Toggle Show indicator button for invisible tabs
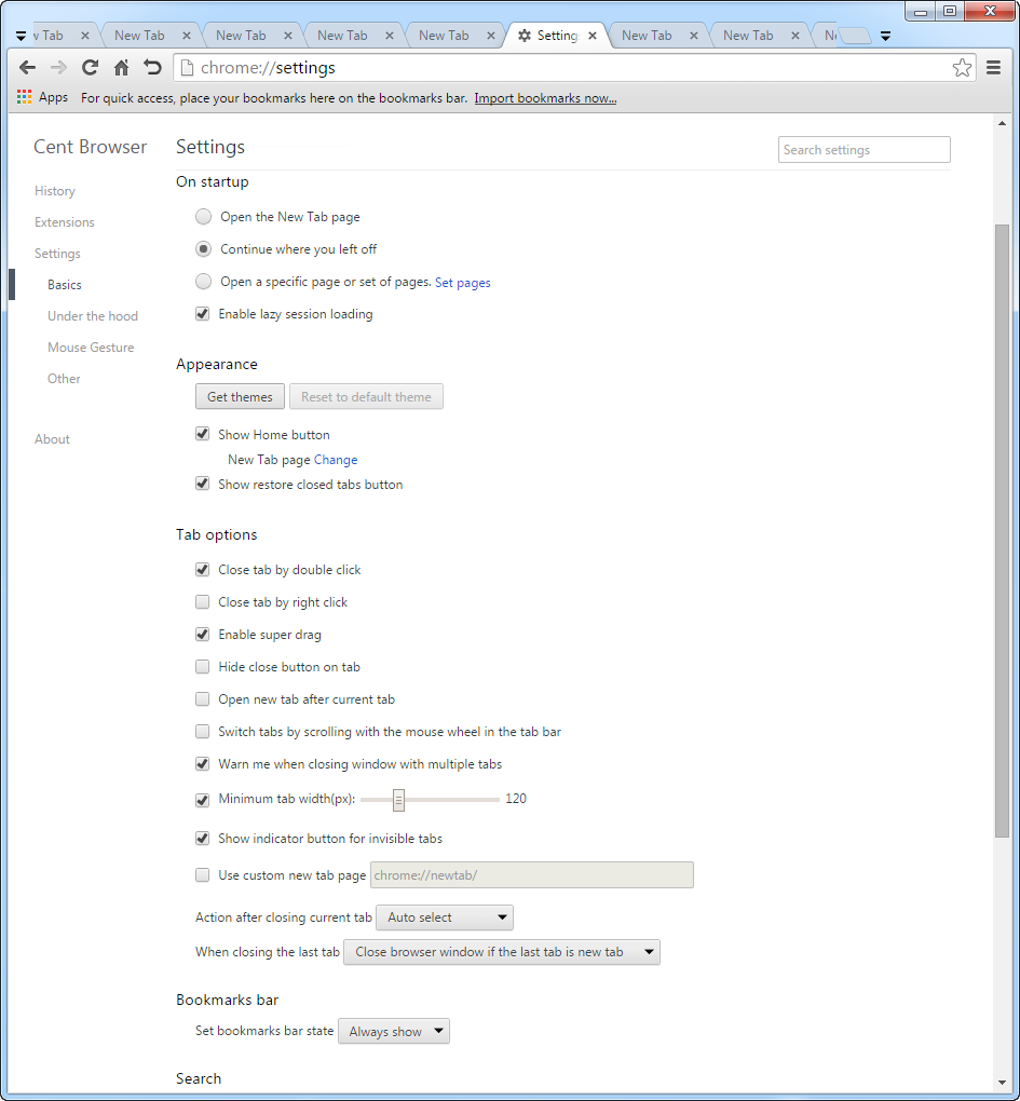 pyautogui.click(x=202, y=838)
